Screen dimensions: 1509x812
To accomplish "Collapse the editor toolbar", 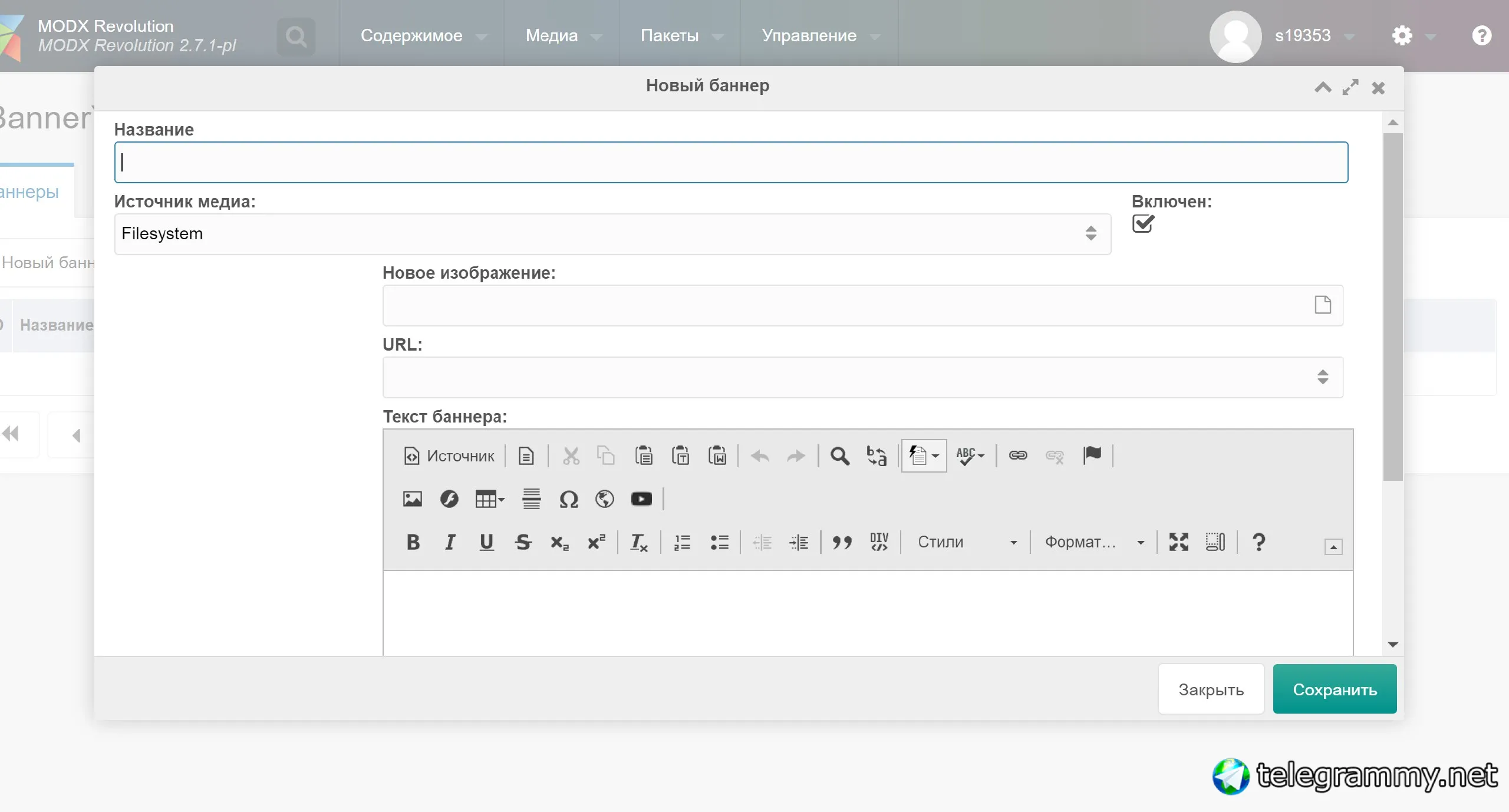I will pos(1333,547).
